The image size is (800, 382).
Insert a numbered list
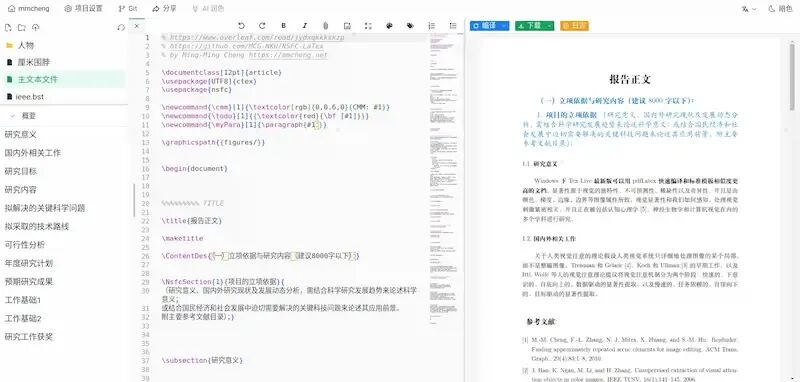(x=432, y=26)
